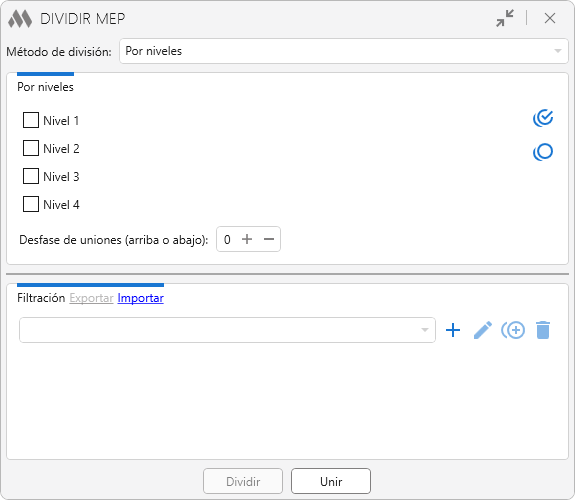The width and height of the screenshot is (575, 500).
Task: Delete the filter with trash icon
Action: coord(543,330)
